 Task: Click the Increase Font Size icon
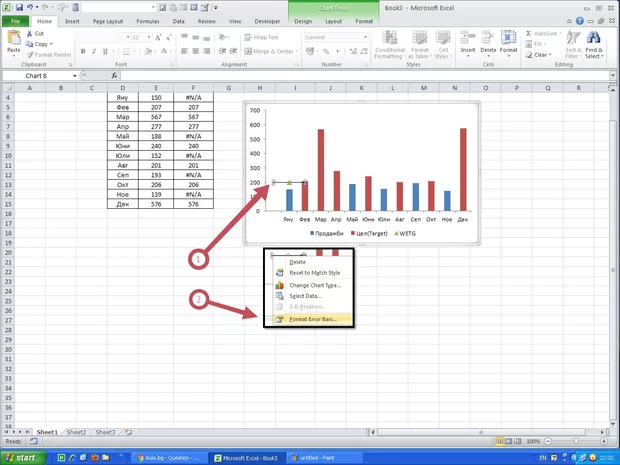[x=158, y=38]
